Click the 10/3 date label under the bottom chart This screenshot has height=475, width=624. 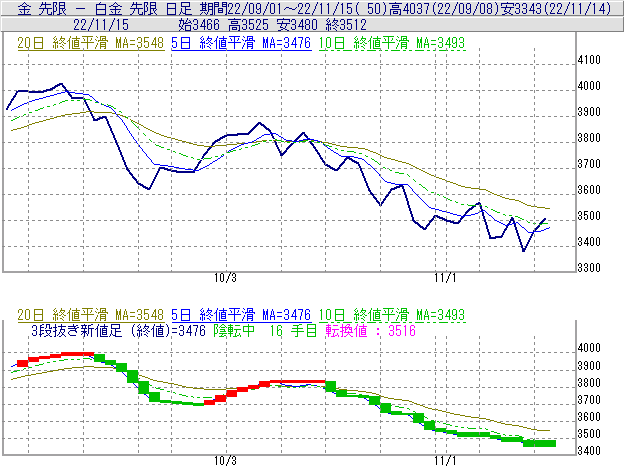(x=226, y=461)
